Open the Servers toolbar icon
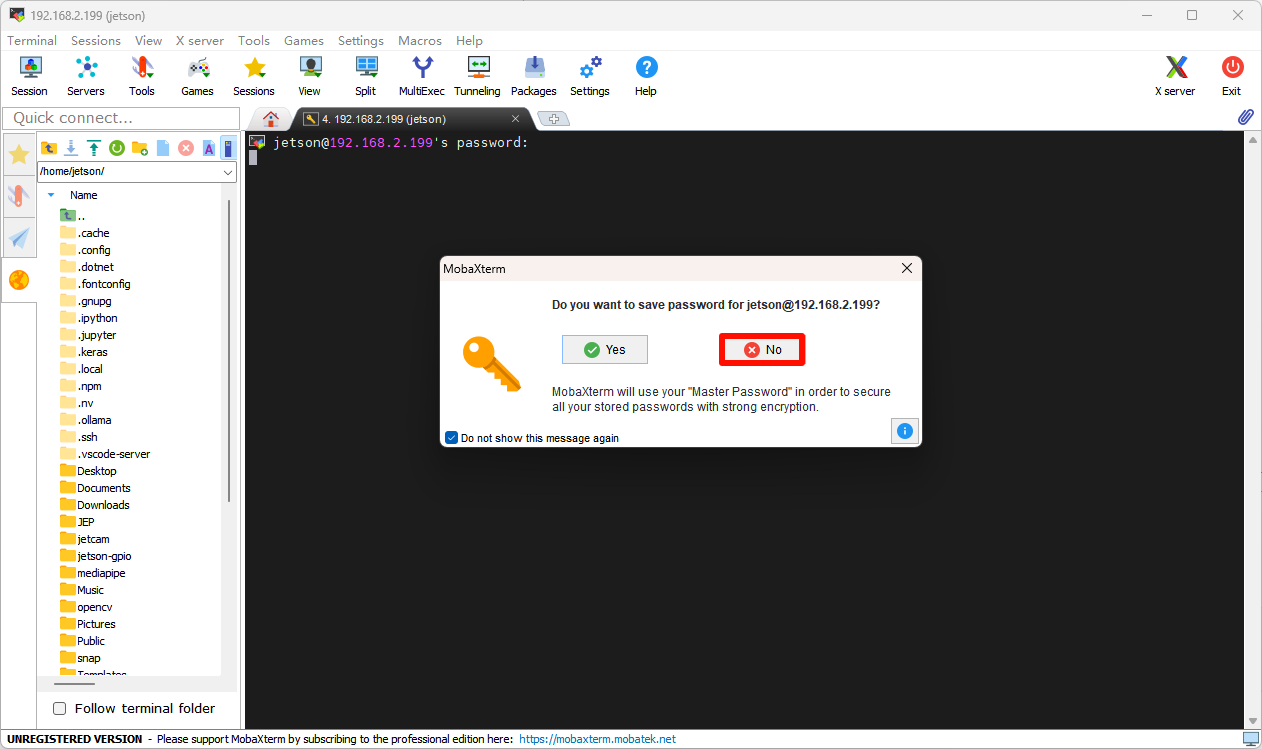Screen dimensions: 1262x749 (86, 76)
